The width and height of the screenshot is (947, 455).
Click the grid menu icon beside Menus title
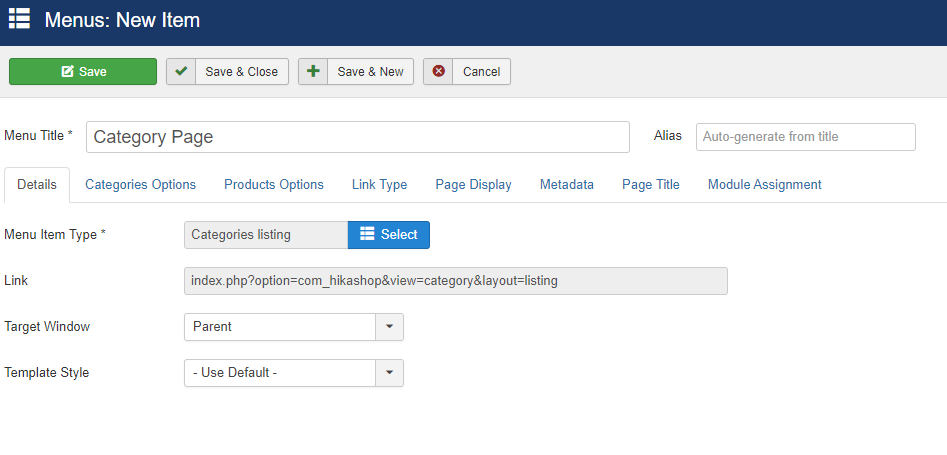click(19, 19)
